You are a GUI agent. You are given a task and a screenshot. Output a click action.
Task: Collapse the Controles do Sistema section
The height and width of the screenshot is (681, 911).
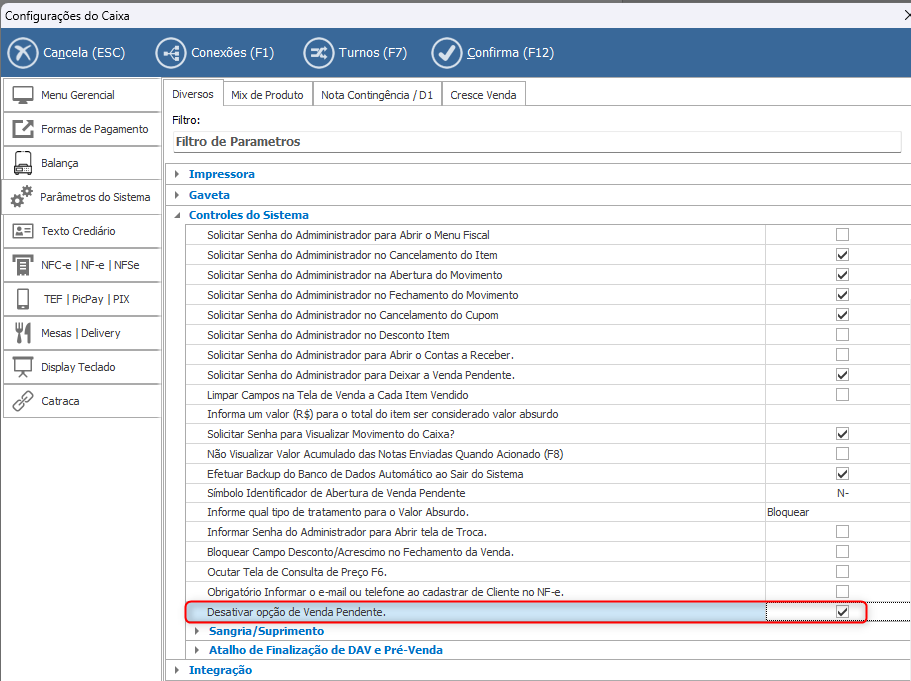[x=177, y=215]
